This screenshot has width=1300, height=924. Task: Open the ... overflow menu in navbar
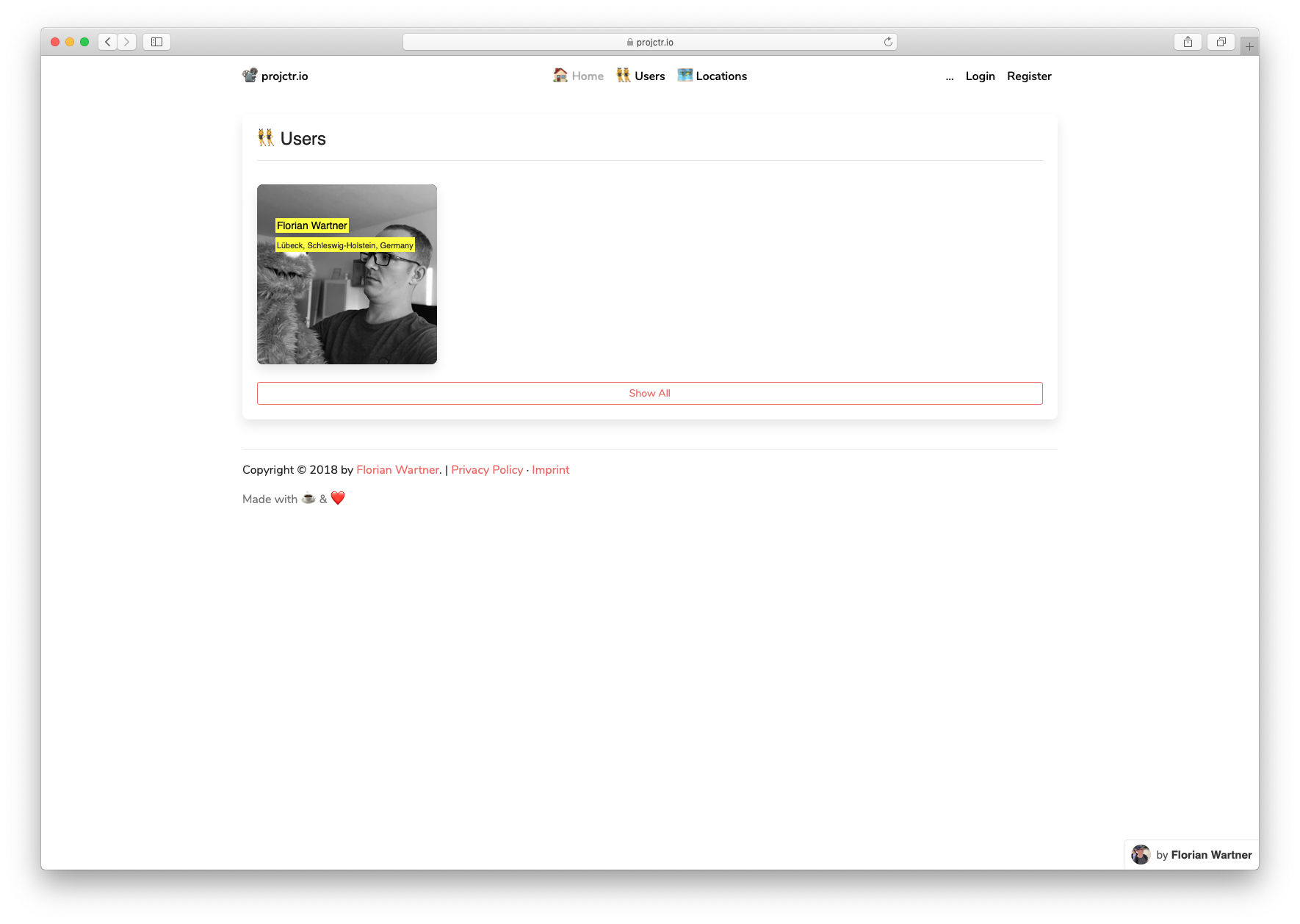coord(949,76)
